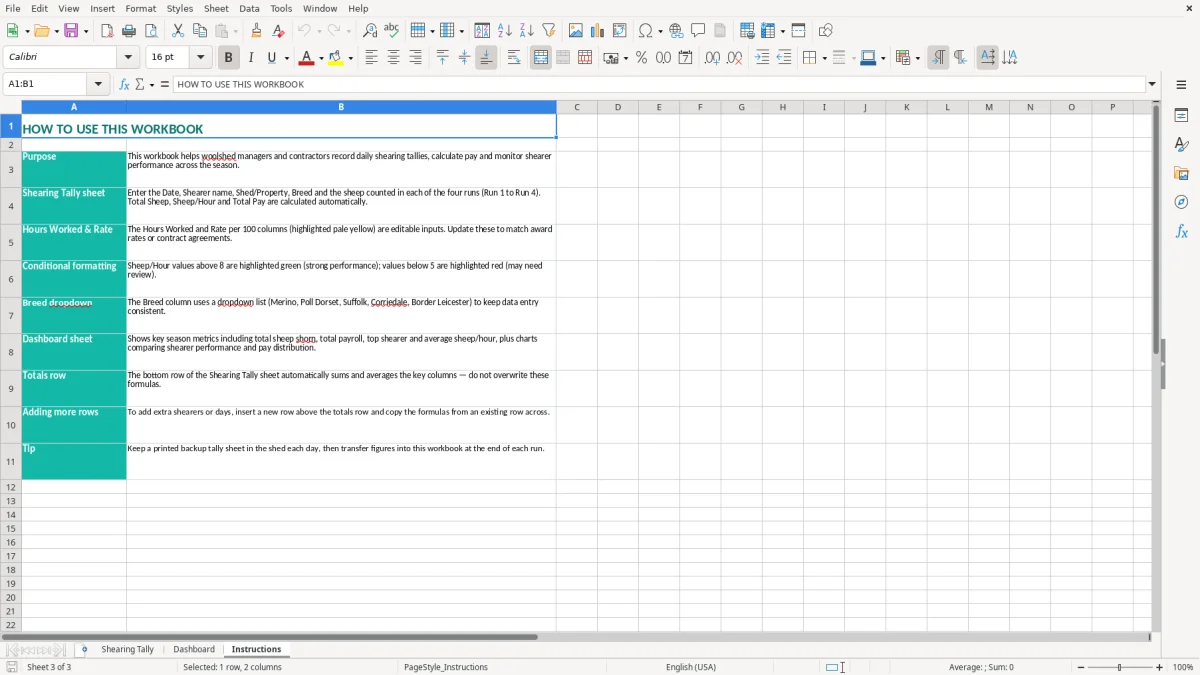The width and height of the screenshot is (1200, 675).
Task: Toggle Left-to-Right text direction
Action: [938, 58]
